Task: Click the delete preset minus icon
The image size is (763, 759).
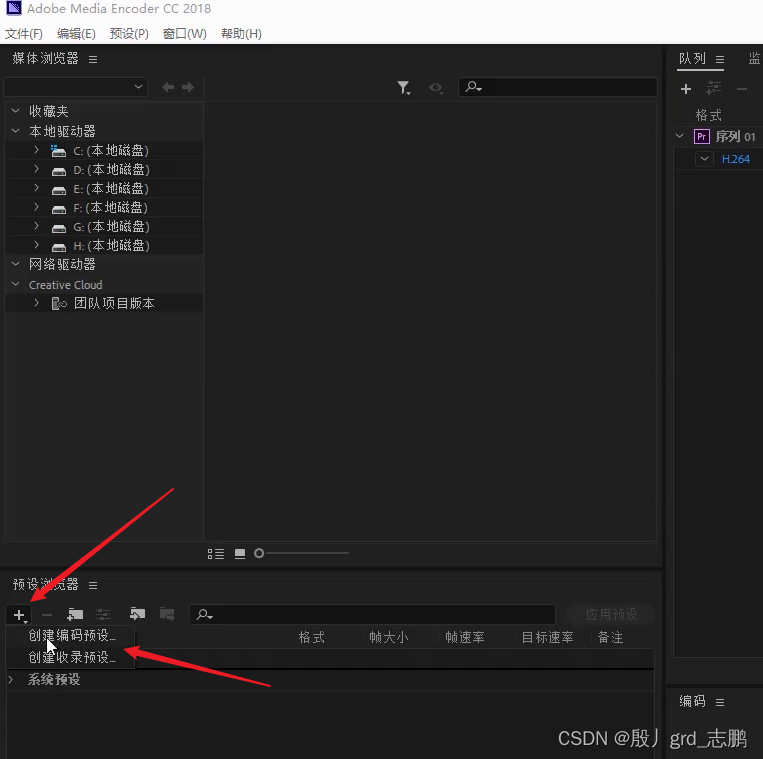Action: point(47,615)
